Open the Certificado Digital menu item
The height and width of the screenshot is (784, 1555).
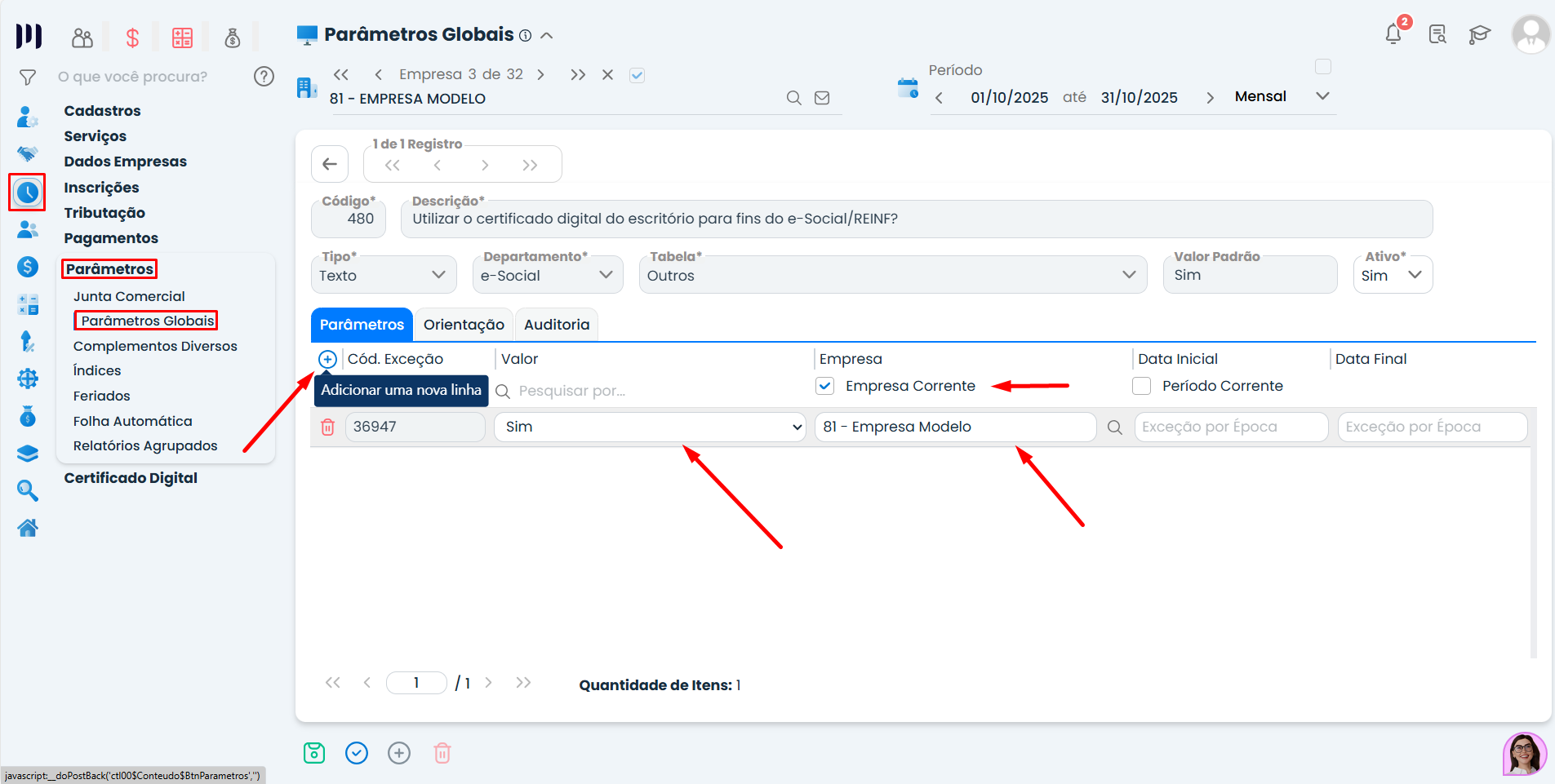pyautogui.click(x=131, y=478)
